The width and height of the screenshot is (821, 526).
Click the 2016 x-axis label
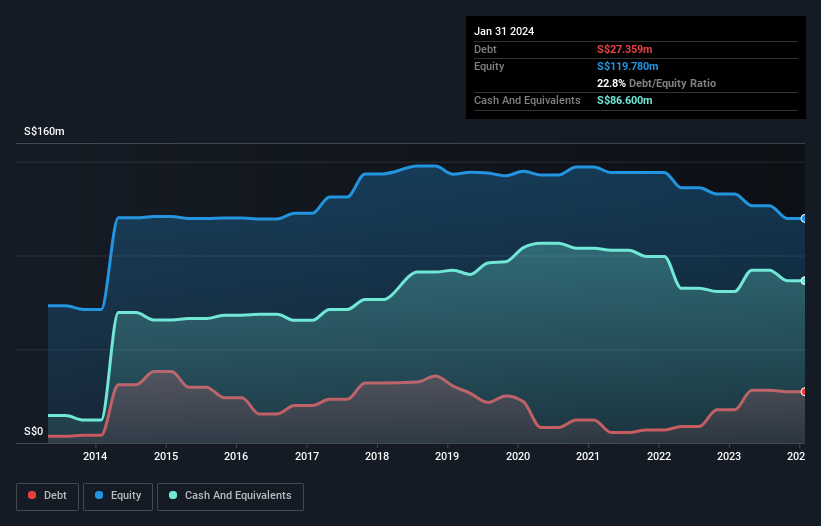[236, 456]
